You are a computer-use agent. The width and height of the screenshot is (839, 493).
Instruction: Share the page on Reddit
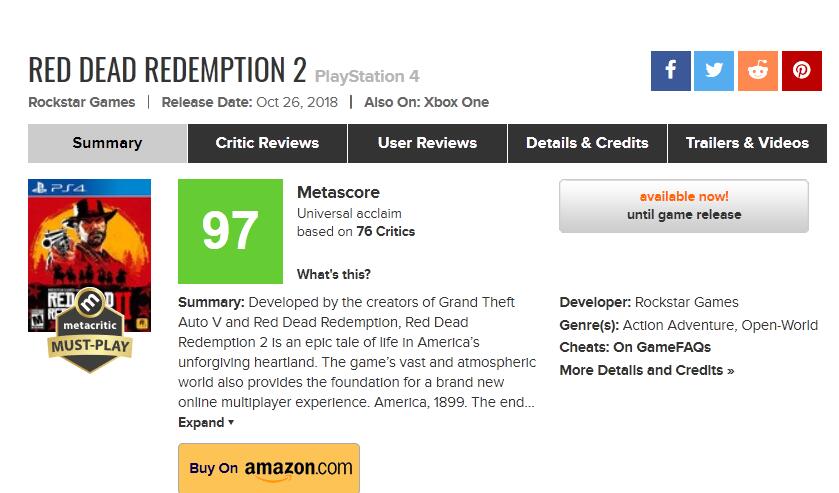coord(758,71)
